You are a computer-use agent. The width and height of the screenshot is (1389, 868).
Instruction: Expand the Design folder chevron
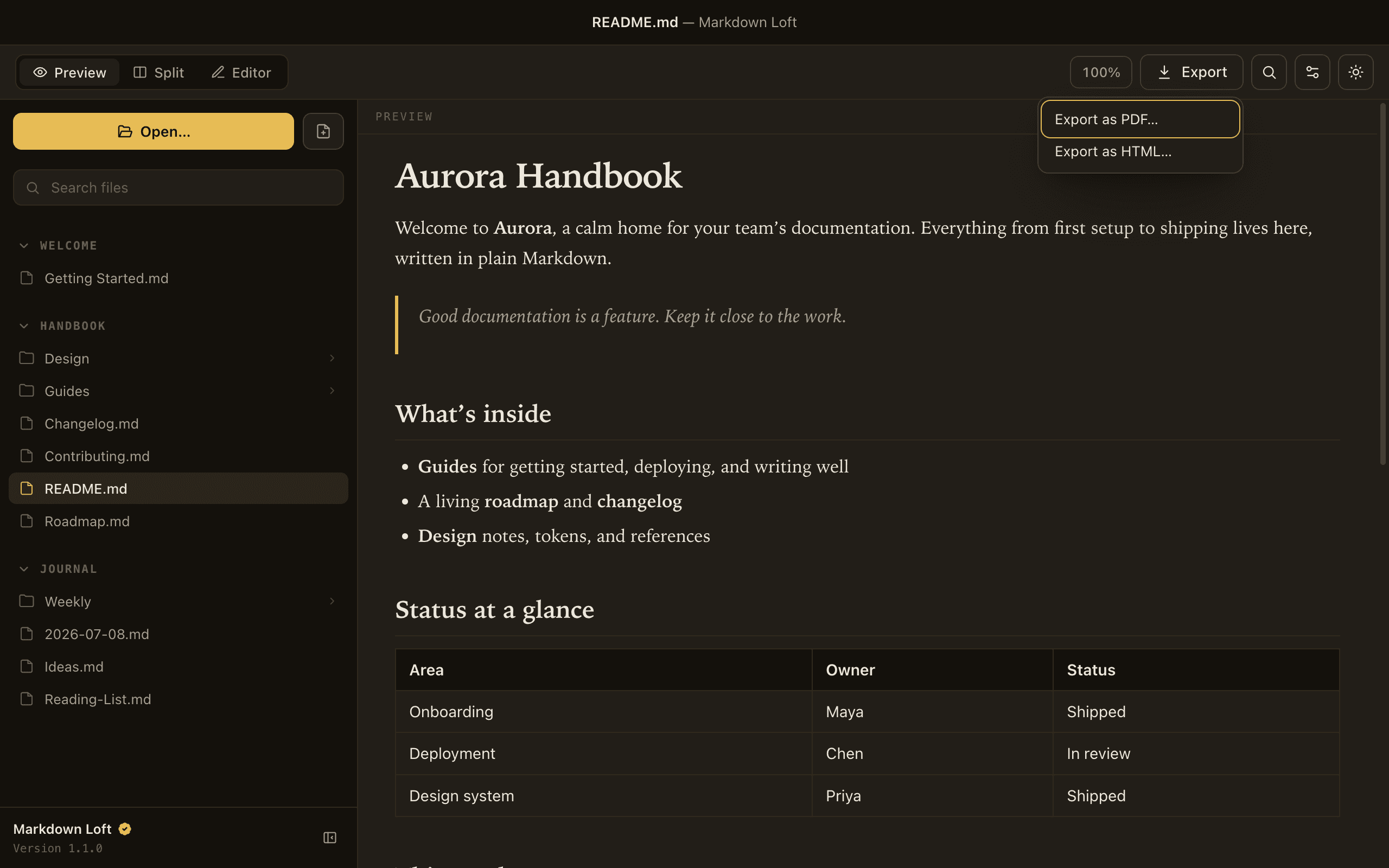click(x=332, y=358)
